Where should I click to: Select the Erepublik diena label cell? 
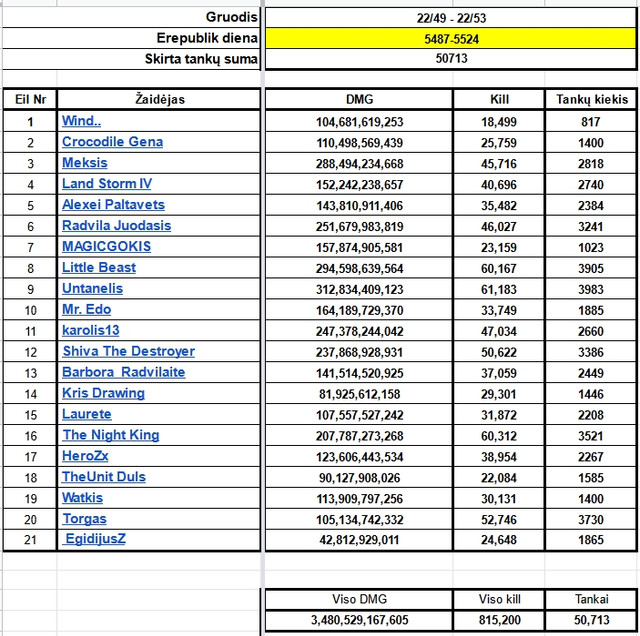point(131,38)
